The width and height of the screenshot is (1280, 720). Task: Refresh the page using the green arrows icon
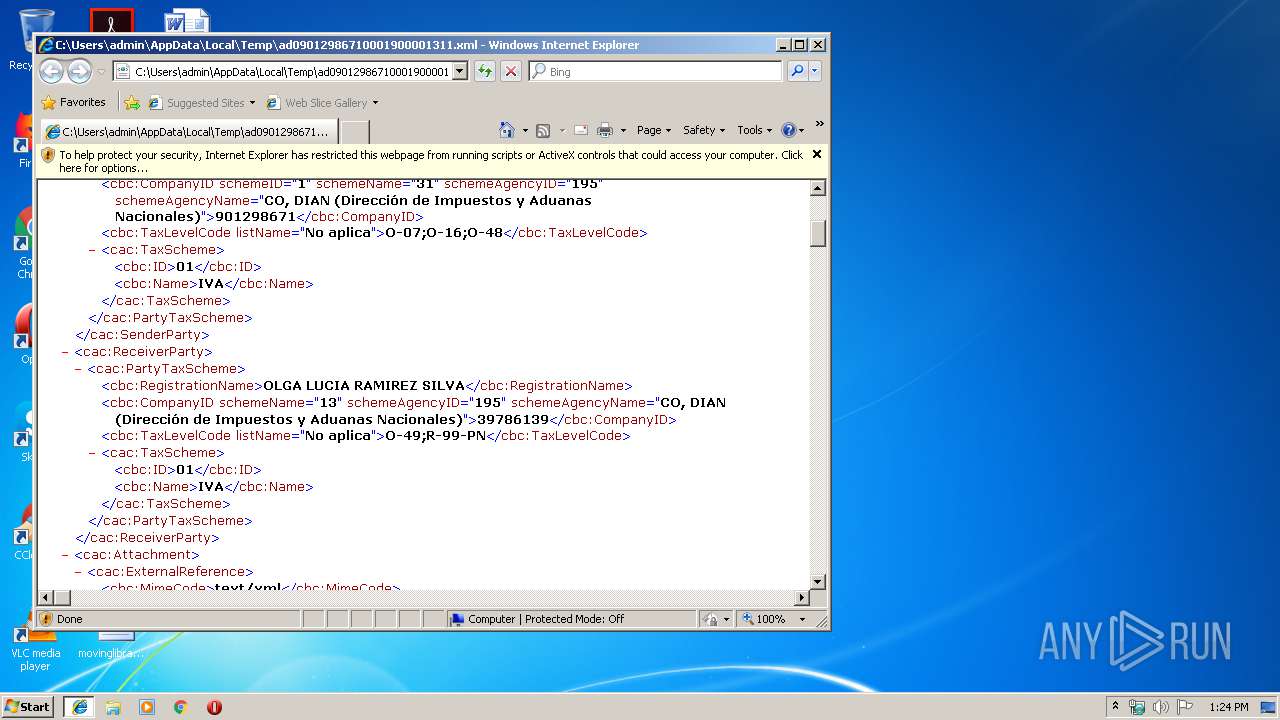pos(484,71)
